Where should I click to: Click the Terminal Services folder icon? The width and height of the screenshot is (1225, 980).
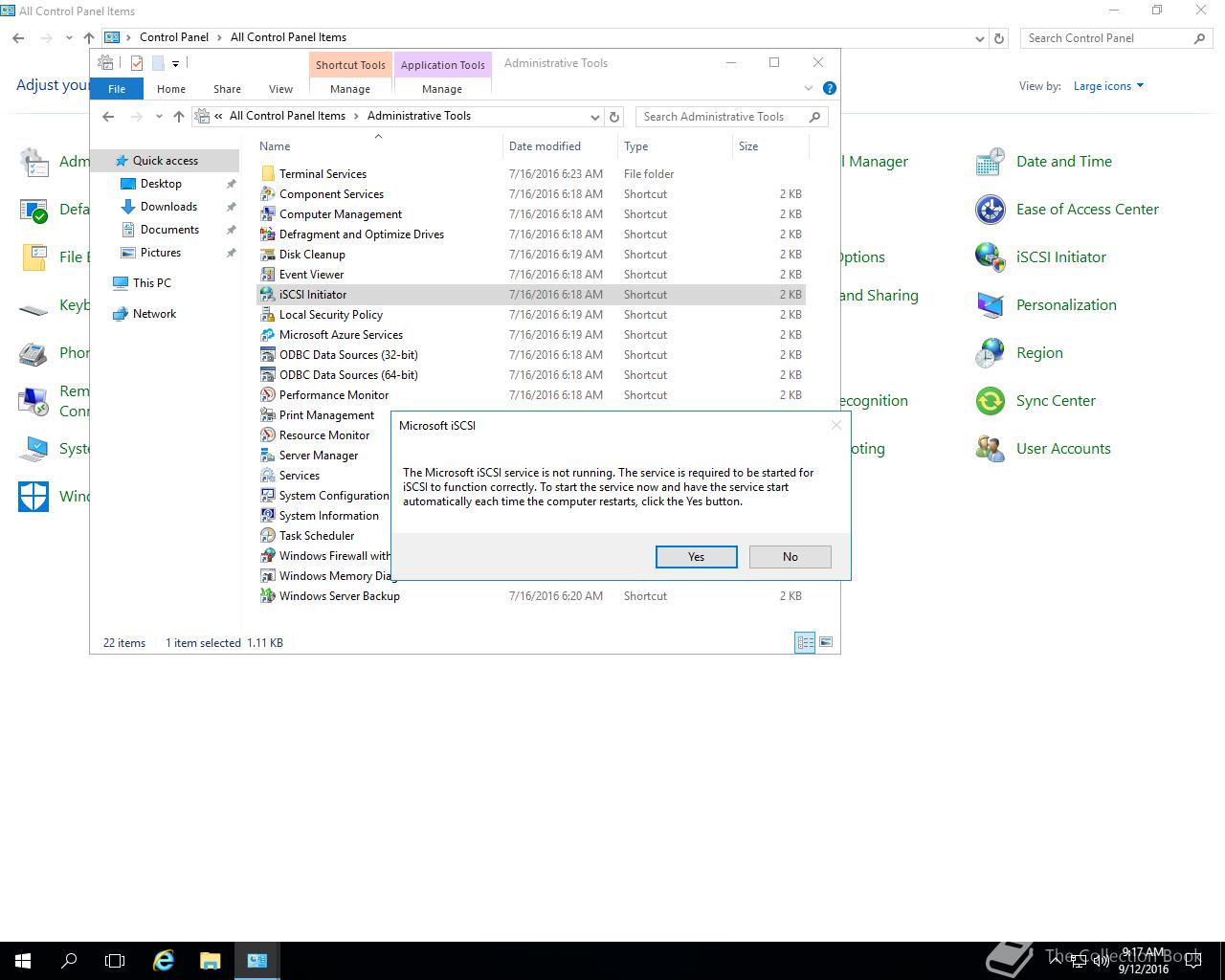268,174
